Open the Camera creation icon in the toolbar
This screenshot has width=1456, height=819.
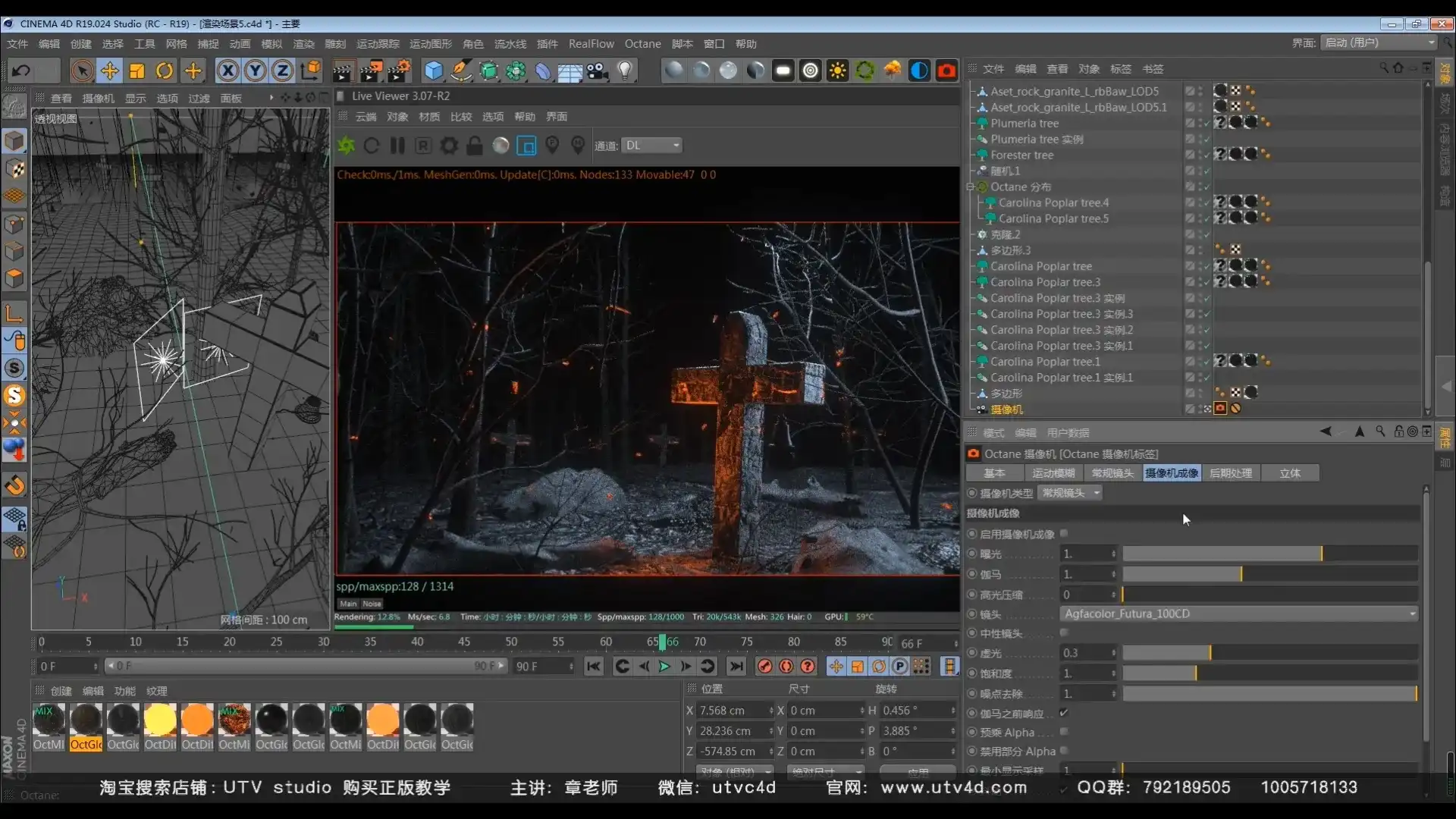click(596, 71)
